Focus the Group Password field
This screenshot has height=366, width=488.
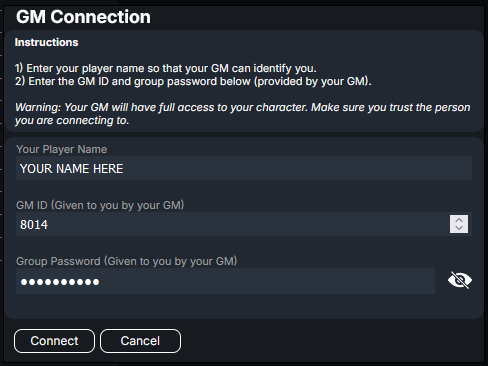(x=225, y=281)
